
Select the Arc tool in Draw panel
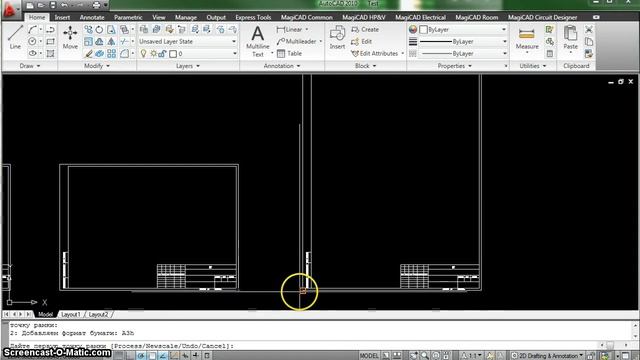[x=32, y=29]
